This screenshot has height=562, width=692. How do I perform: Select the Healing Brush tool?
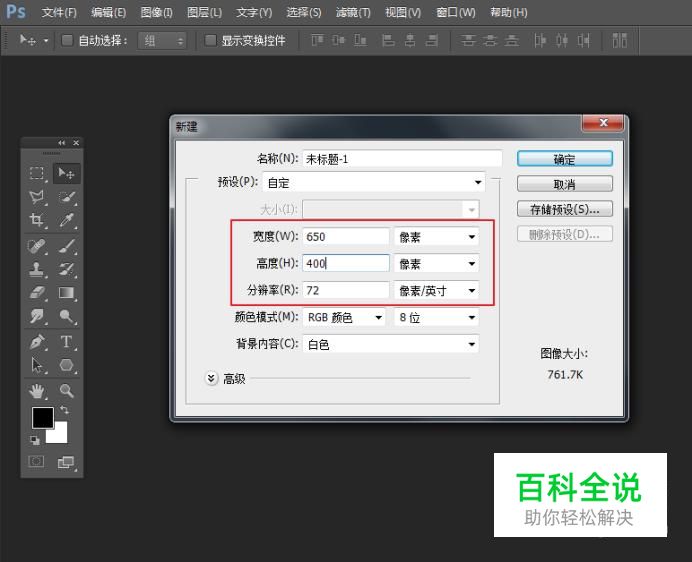[x=37, y=246]
